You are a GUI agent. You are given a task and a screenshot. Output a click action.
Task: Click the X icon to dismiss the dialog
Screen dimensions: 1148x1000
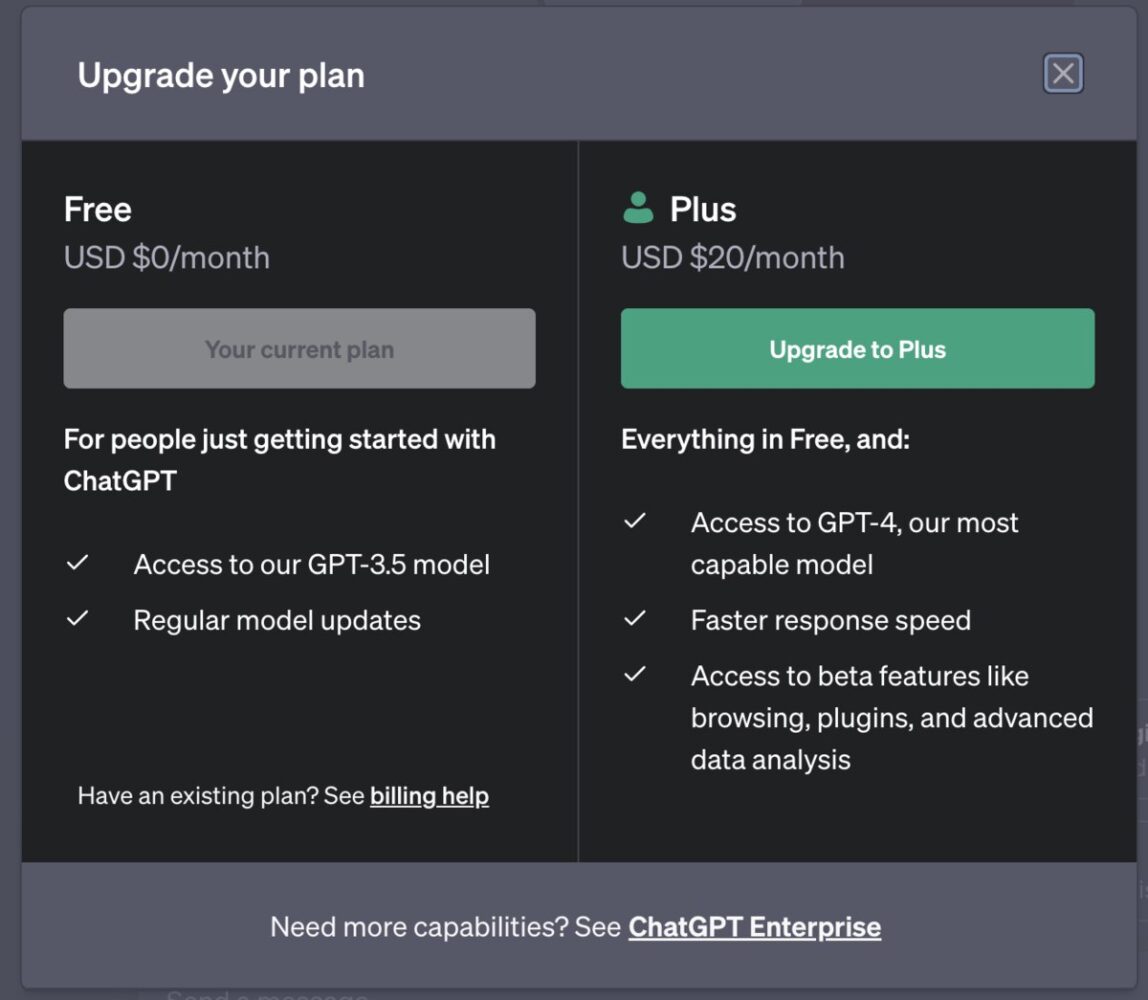pos(1063,73)
